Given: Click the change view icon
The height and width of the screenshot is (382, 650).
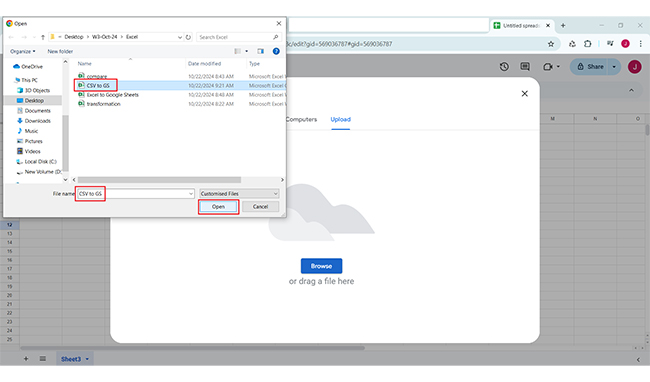Looking at the screenshot, I should (238, 51).
